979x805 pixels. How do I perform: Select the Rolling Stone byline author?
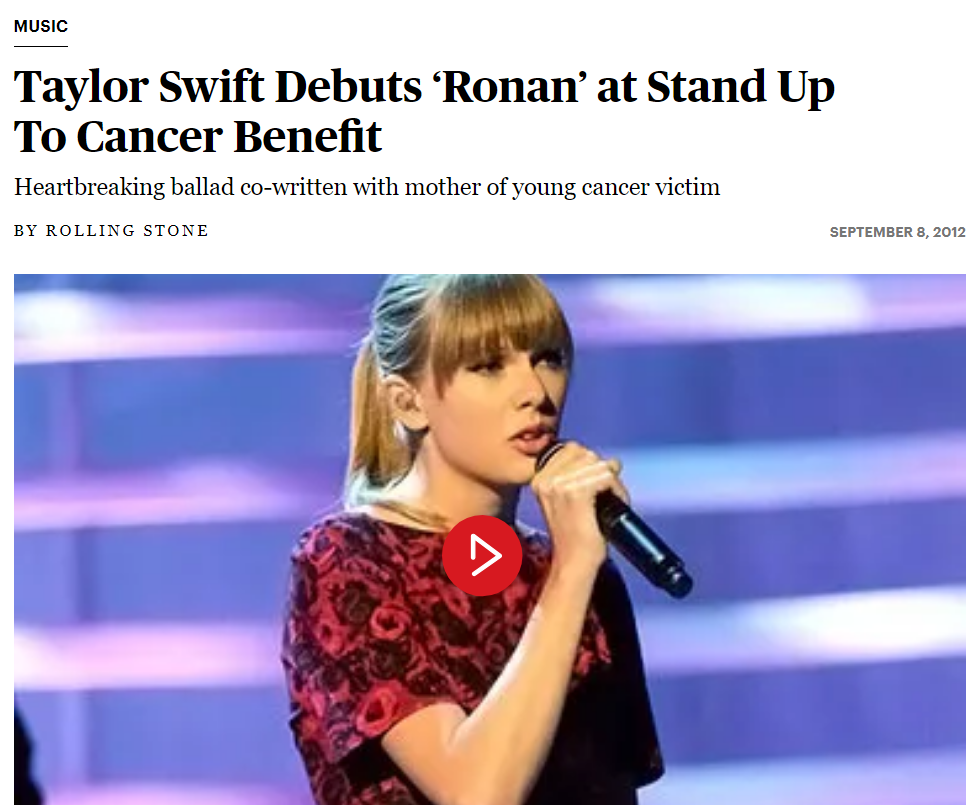127,230
